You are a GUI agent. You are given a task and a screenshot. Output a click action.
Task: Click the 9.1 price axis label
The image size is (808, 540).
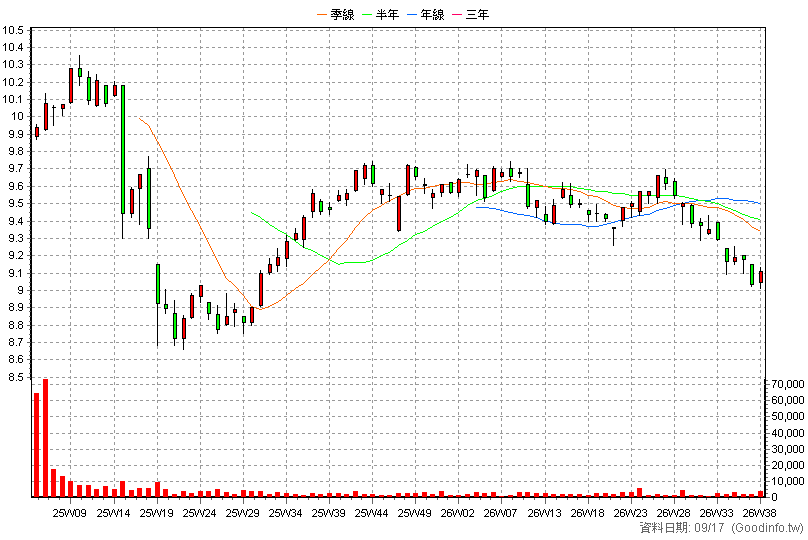[16, 274]
